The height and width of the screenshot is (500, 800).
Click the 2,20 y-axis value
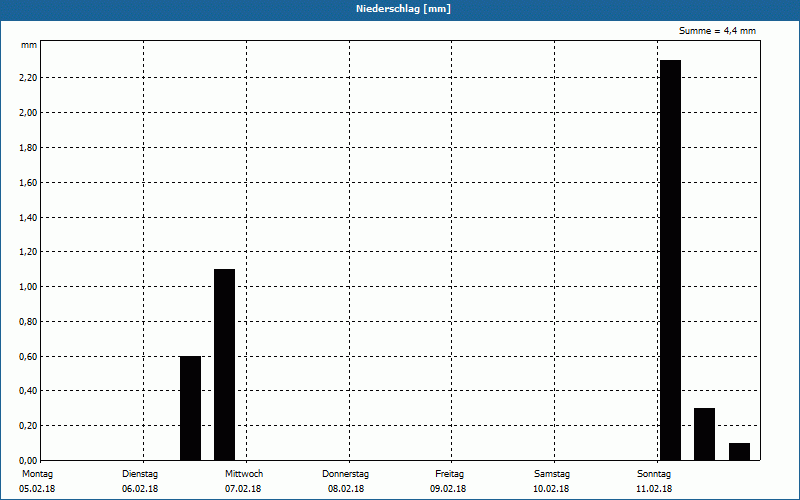point(28,78)
